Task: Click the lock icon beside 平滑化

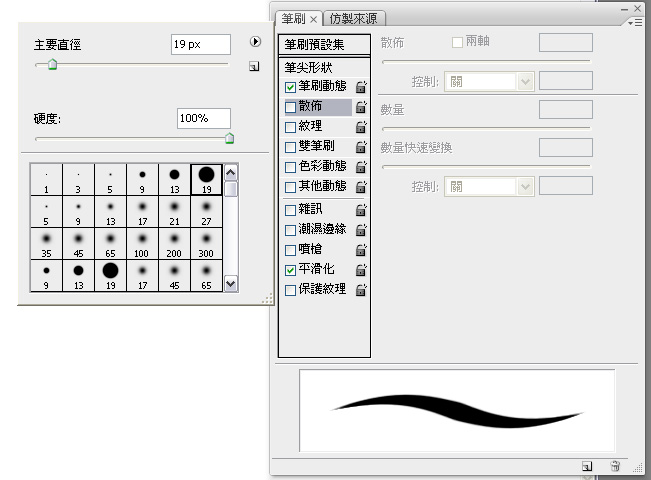Action: (361, 269)
